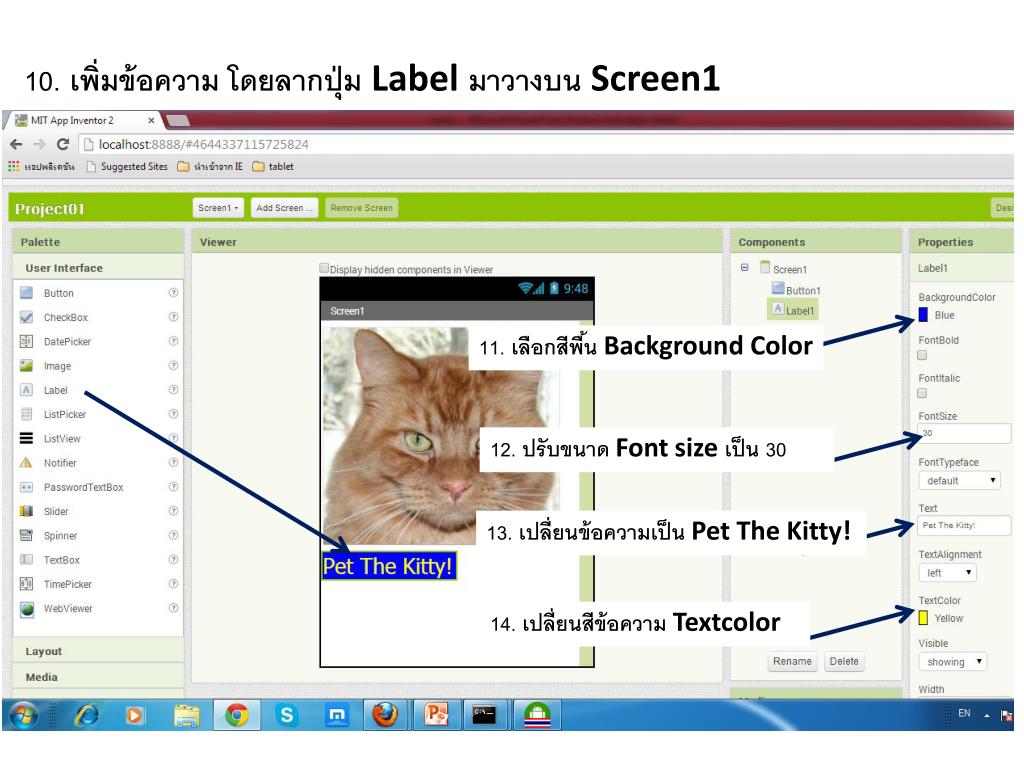Open PowerPoint from the taskbar
This screenshot has height=768, width=1024.
pos(436,716)
